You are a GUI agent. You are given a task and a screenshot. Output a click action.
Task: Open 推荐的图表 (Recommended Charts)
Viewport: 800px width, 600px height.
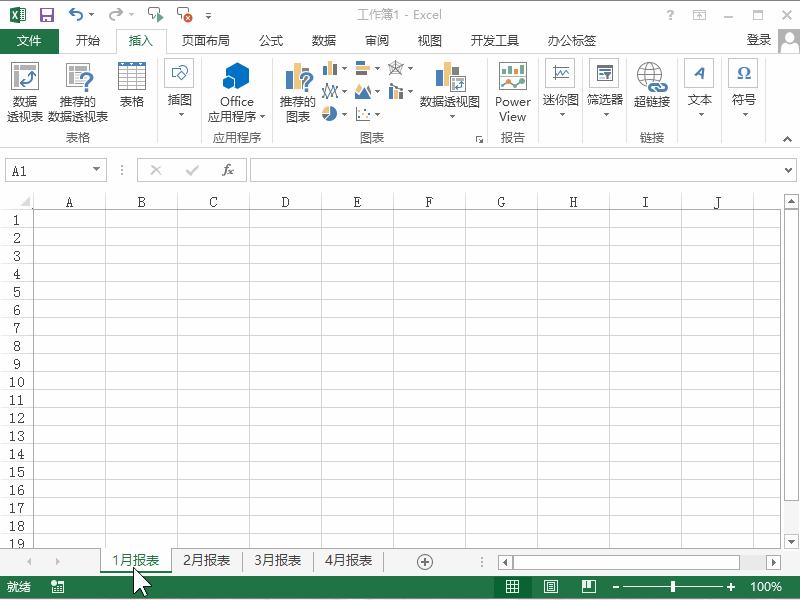(296, 90)
